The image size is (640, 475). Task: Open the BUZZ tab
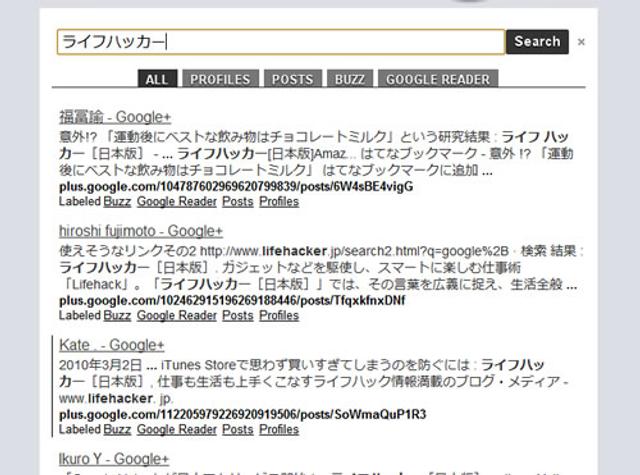pos(350,79)
